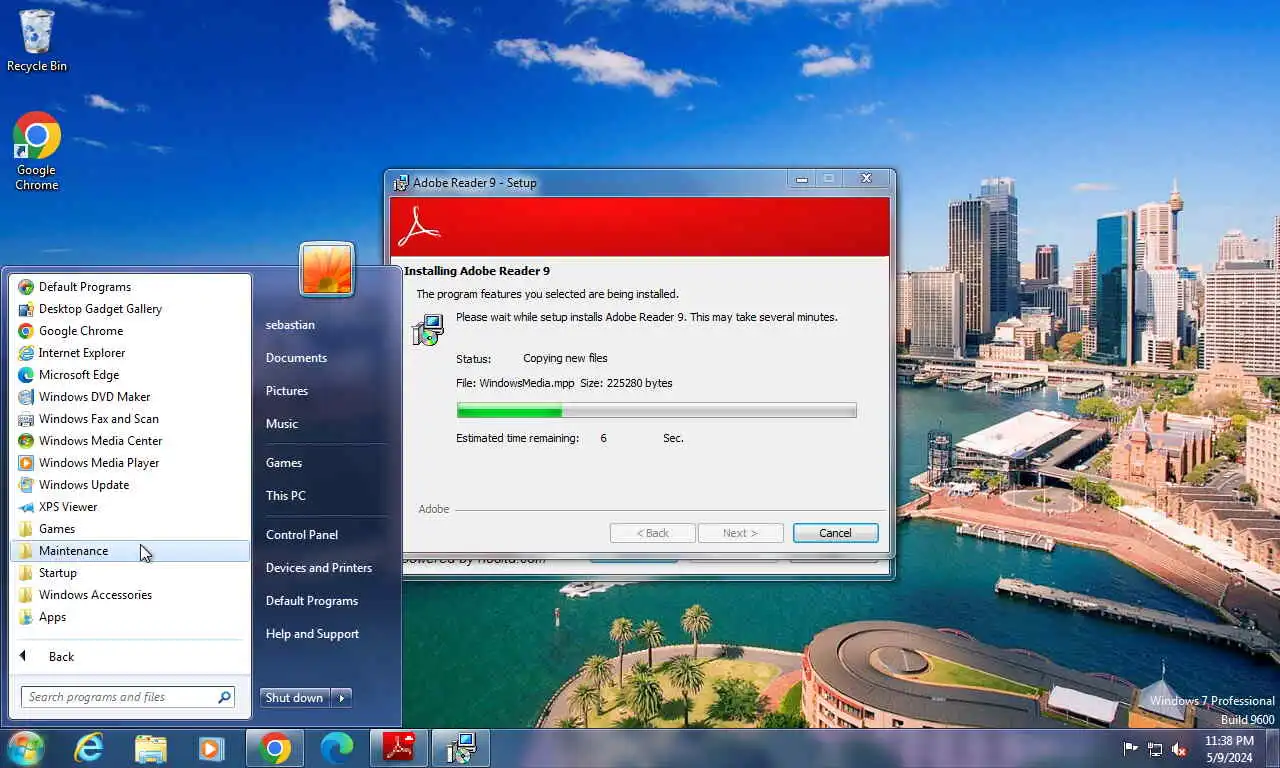The width and height of the screenshot is (1280, 768).
Task: Open Windows Update
Action: tap(130, 485)
